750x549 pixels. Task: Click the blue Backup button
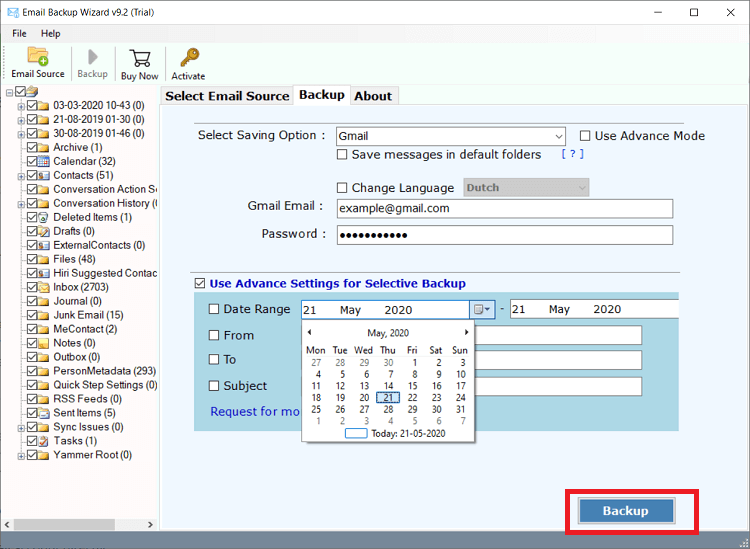point(626,511)
